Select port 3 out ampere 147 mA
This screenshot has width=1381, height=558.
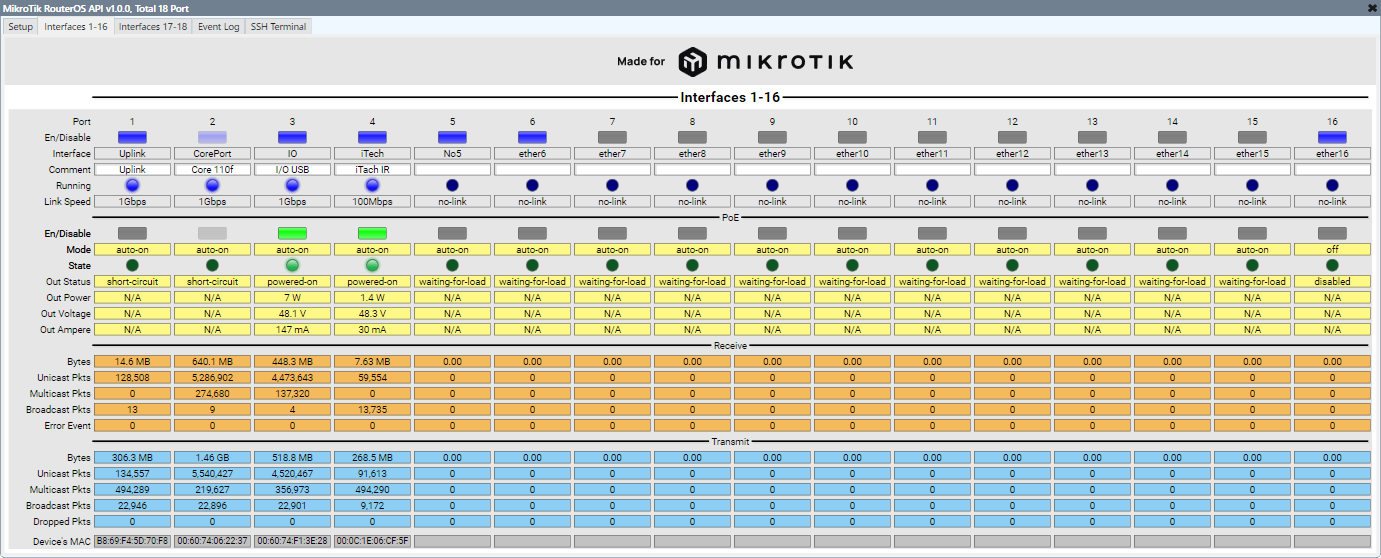click(292, 330)
